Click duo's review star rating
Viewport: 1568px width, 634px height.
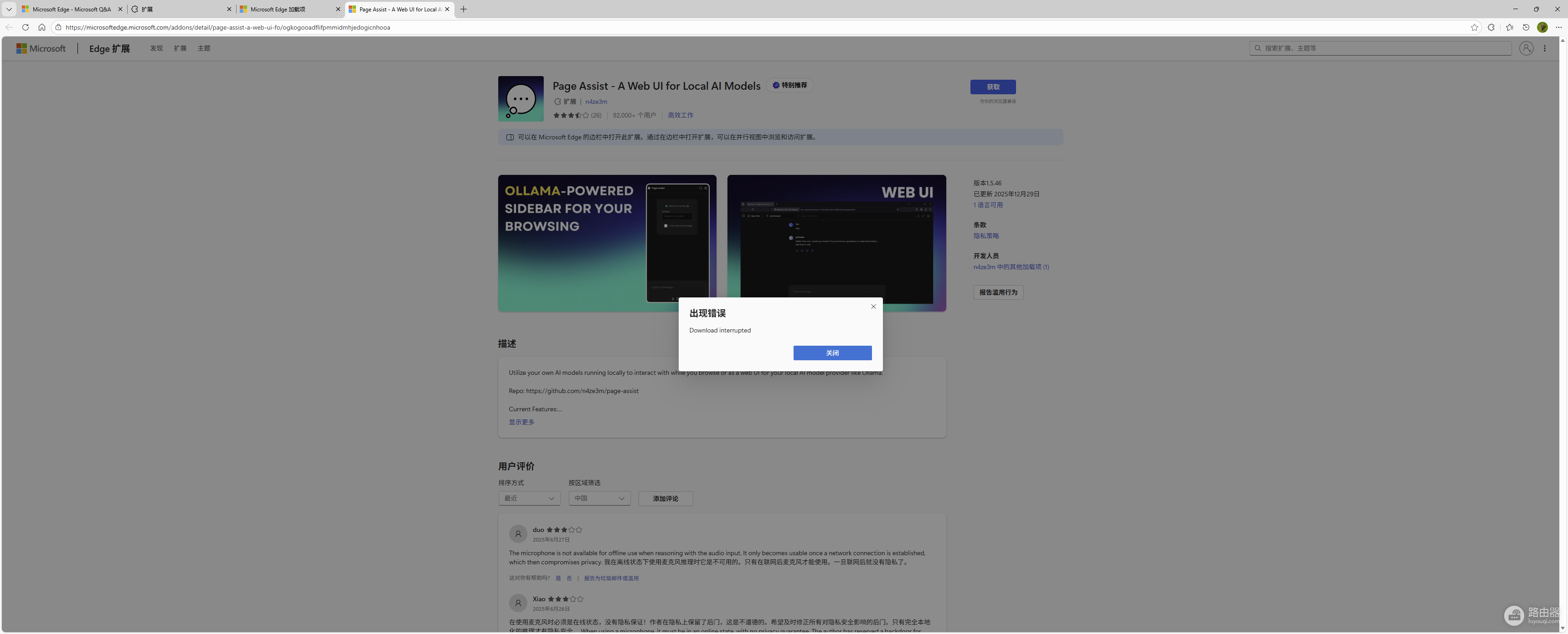tap(564, 530)
